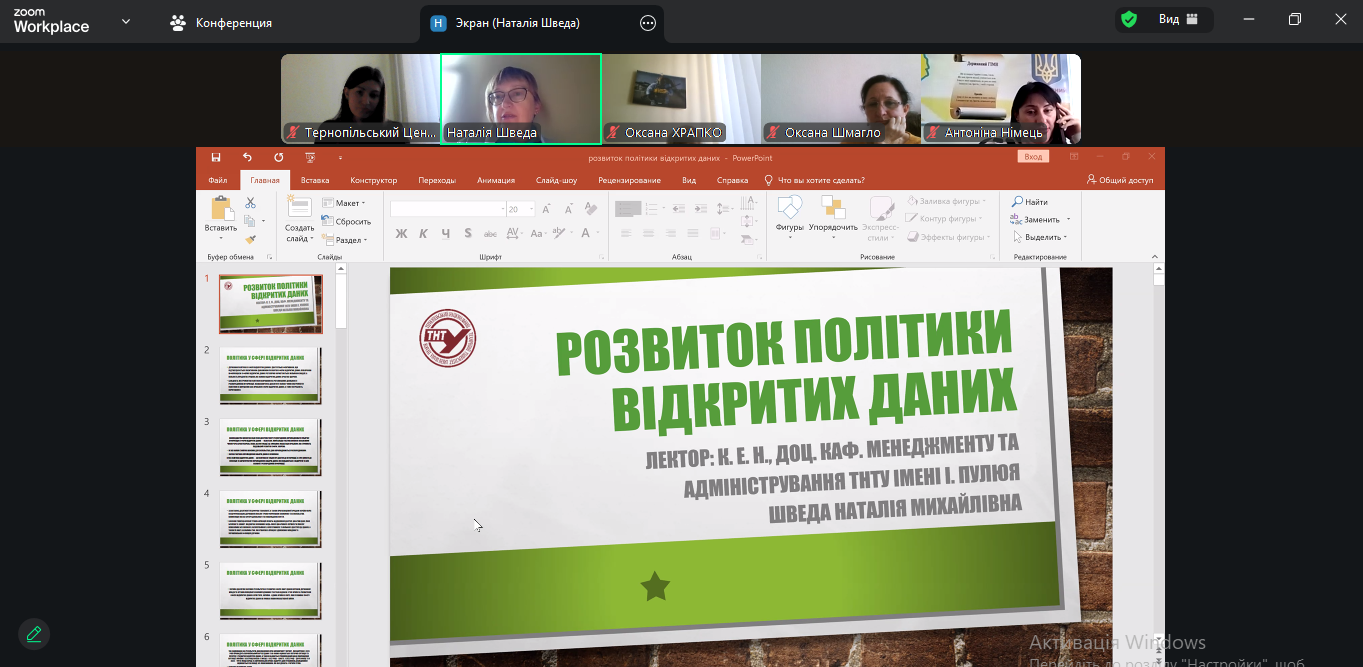Open the screen share more options ellipsis
This screenshot has height=667, width=1363.
tap(648, 23)
